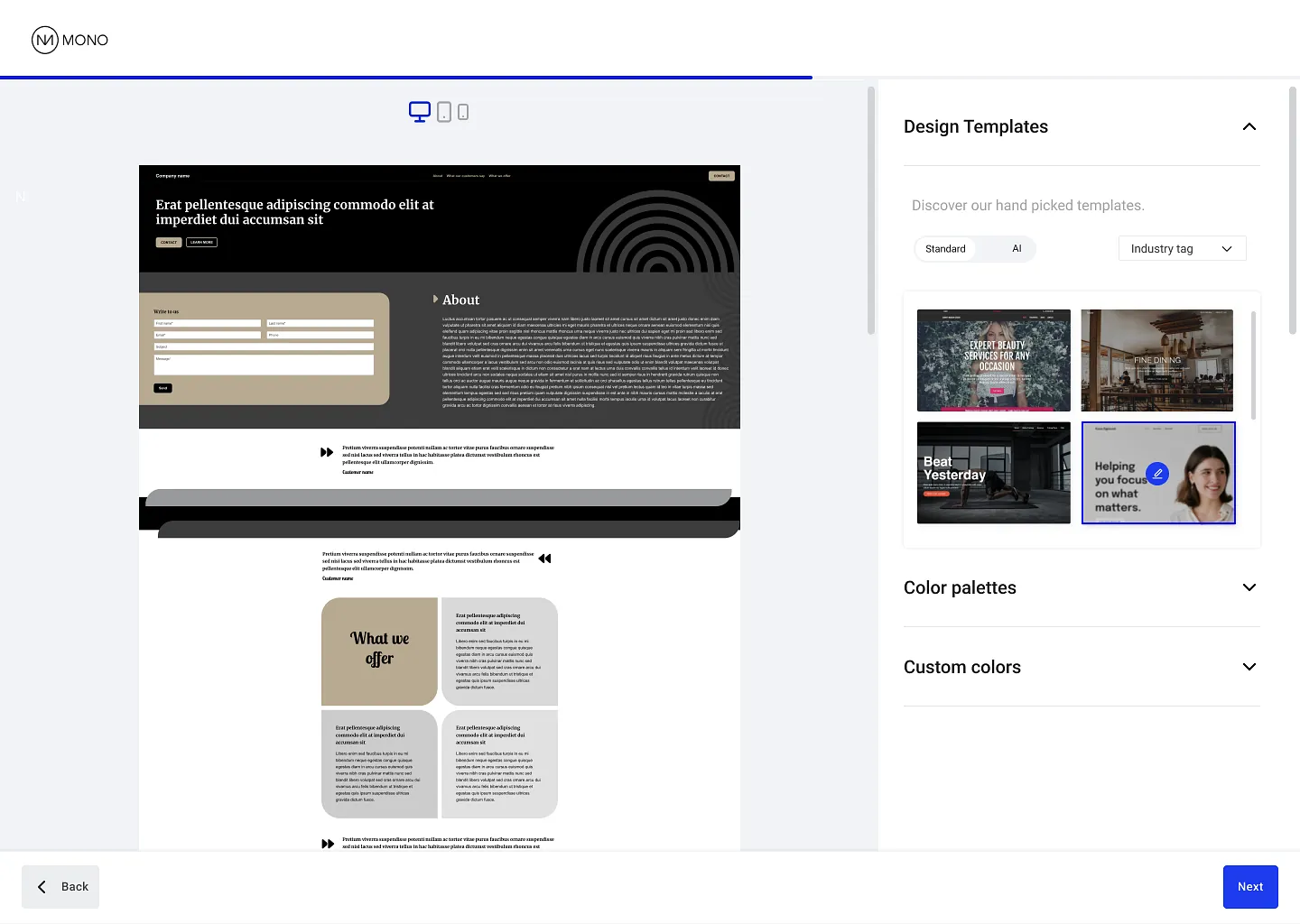This screenshot has height=924, width=1300.
Task: Open the Industry tag dropdown
Action: (1182, 248)
